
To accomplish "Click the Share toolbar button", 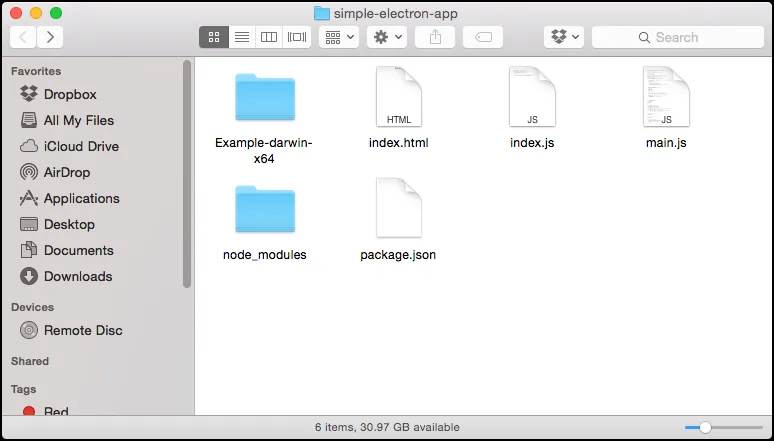I will tap(435, 37).
